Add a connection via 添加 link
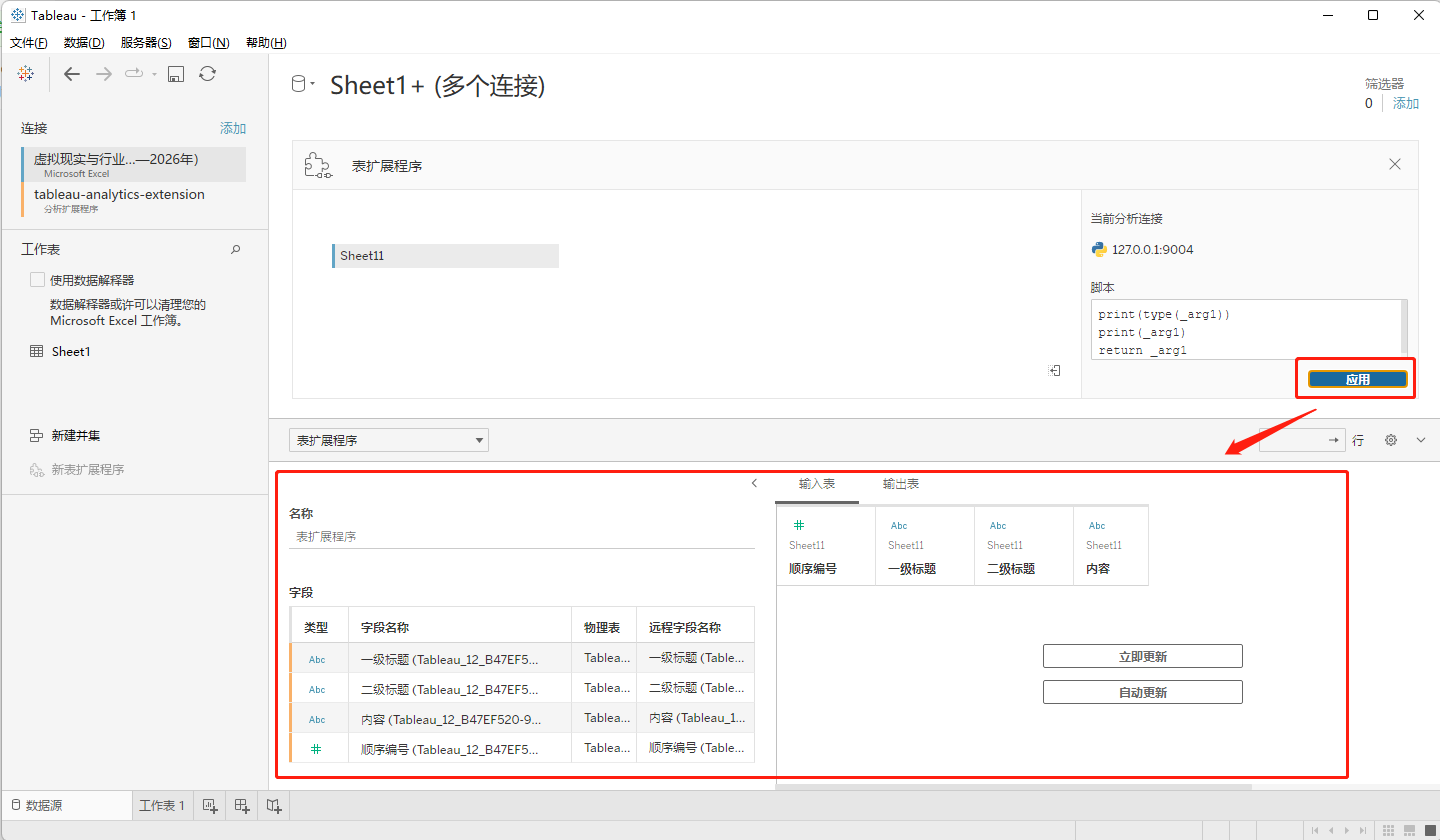Image resolution: width=1440 pixels, height=840 pixels. [x=233, y=128]
